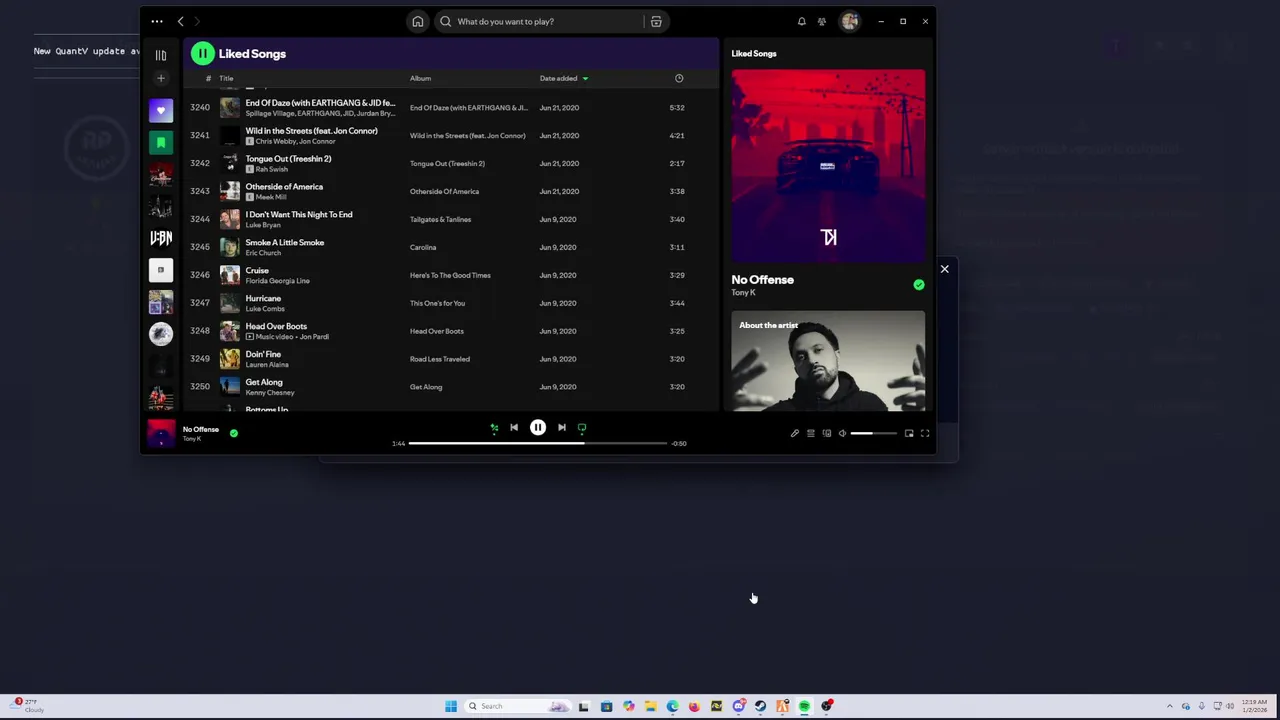Click the No Offense cover in player bar
This screenshot has height=720, width=1280.
click(x=161, y=433)
